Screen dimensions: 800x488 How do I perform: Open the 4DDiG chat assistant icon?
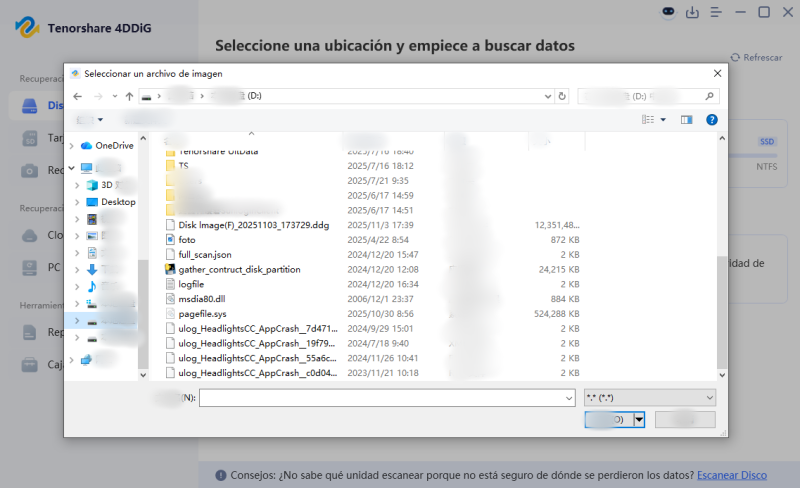668,12
